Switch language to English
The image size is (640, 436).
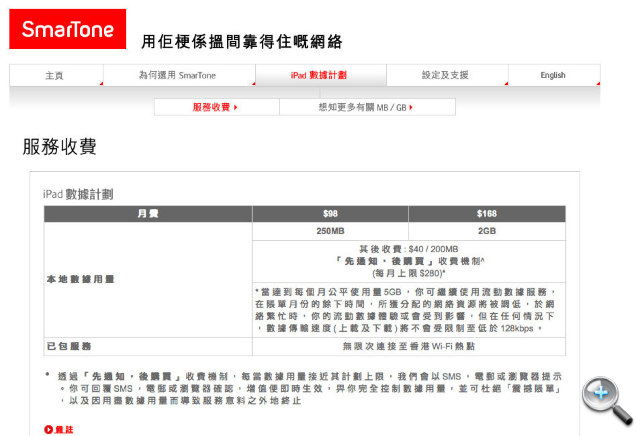point(554,75)
